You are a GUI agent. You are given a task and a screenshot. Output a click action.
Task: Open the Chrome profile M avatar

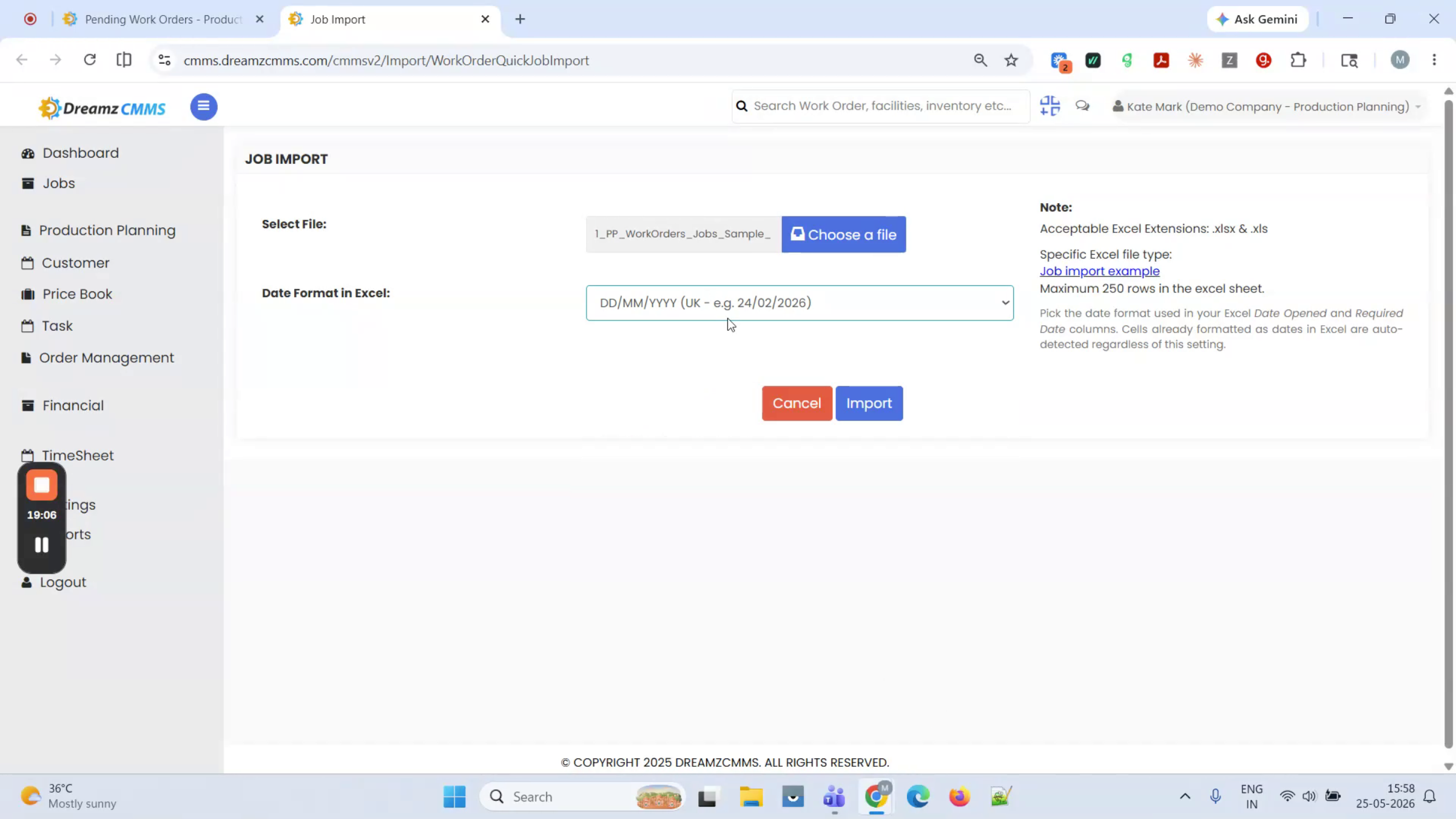1400,60
